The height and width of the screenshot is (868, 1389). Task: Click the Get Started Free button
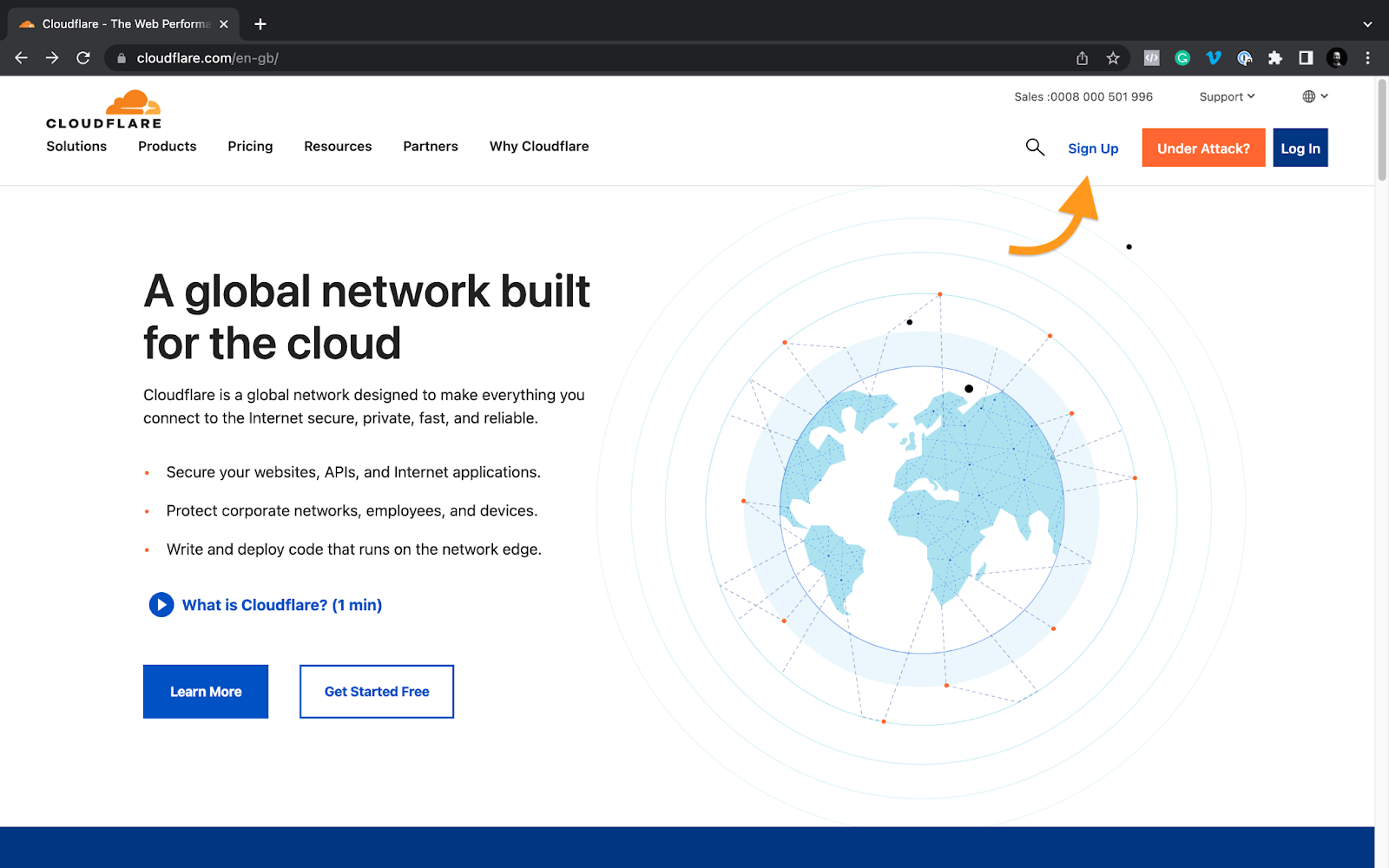tap(377, 692)
